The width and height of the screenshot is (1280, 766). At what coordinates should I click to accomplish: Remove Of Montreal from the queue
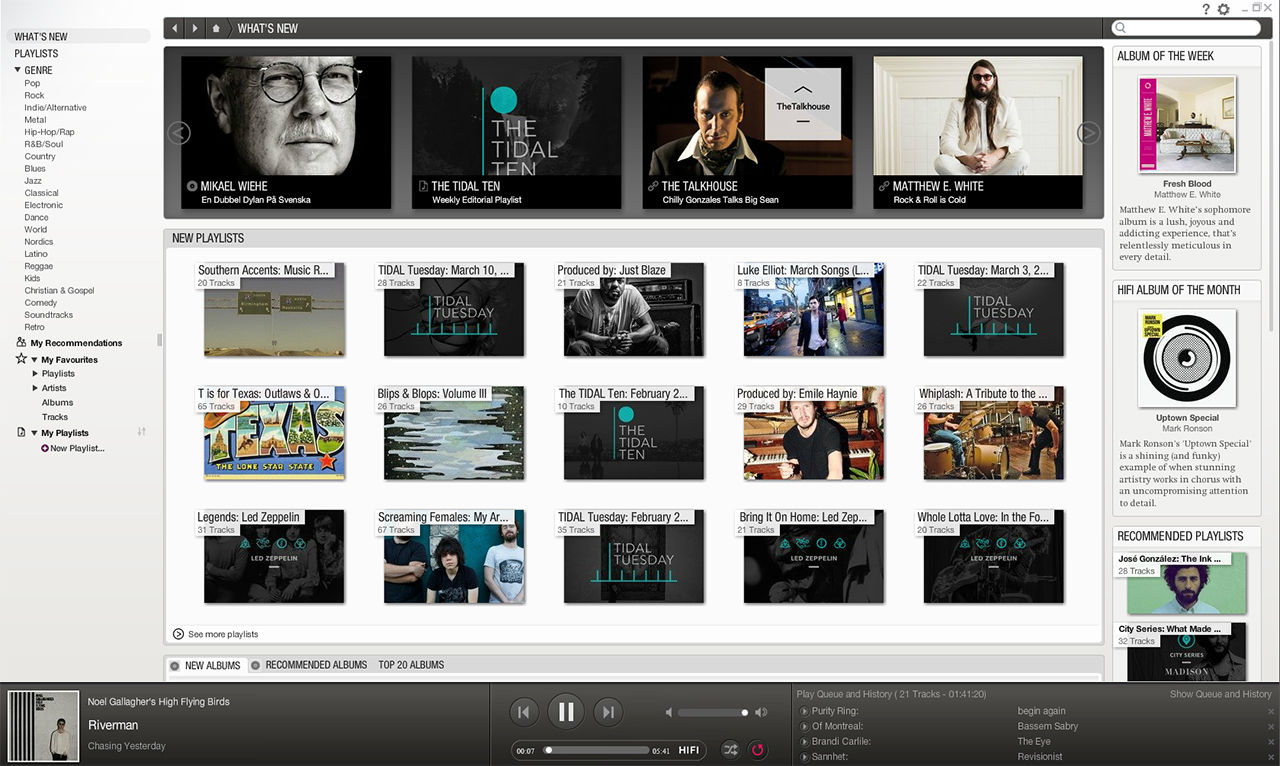pyautogui.click(x=1271, y=726)
